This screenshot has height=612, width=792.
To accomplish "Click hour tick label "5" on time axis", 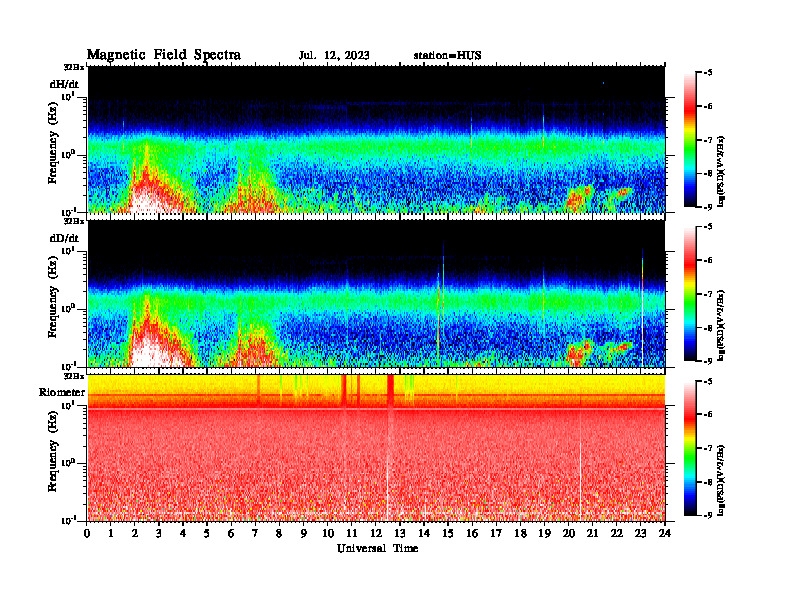I will coord(207,533).
